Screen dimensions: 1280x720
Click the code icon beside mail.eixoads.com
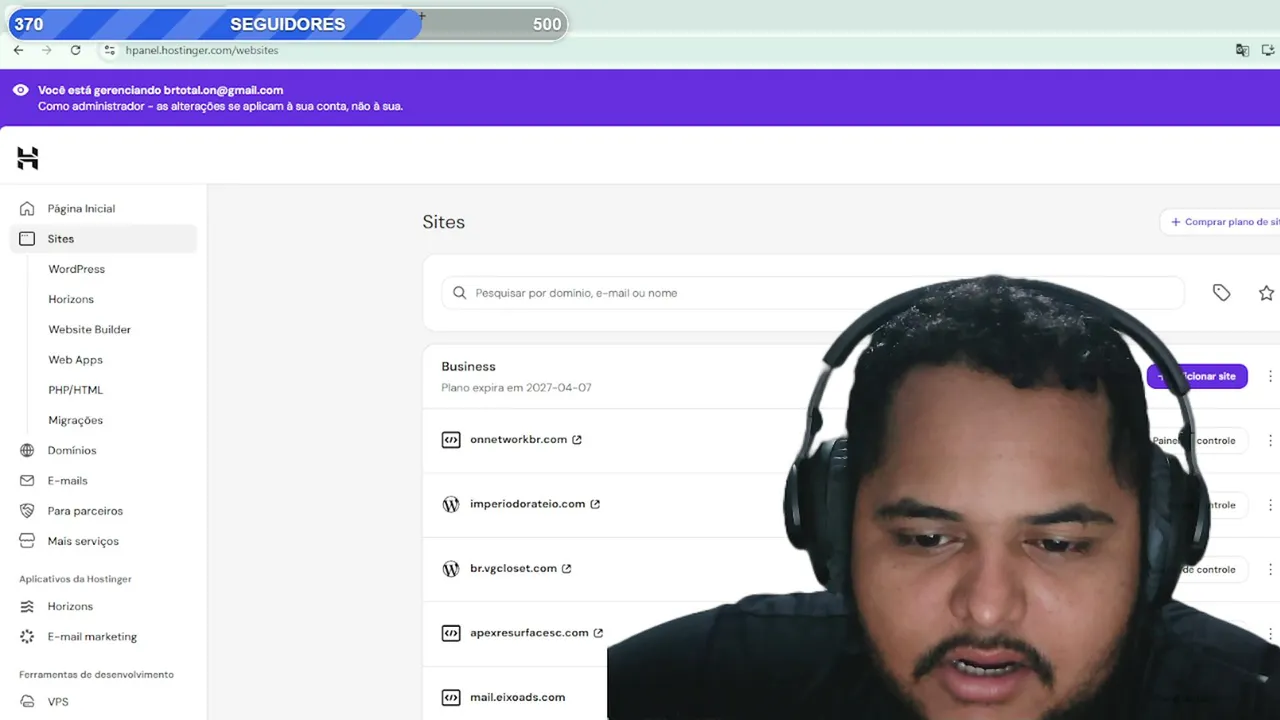tap(451, 697)
